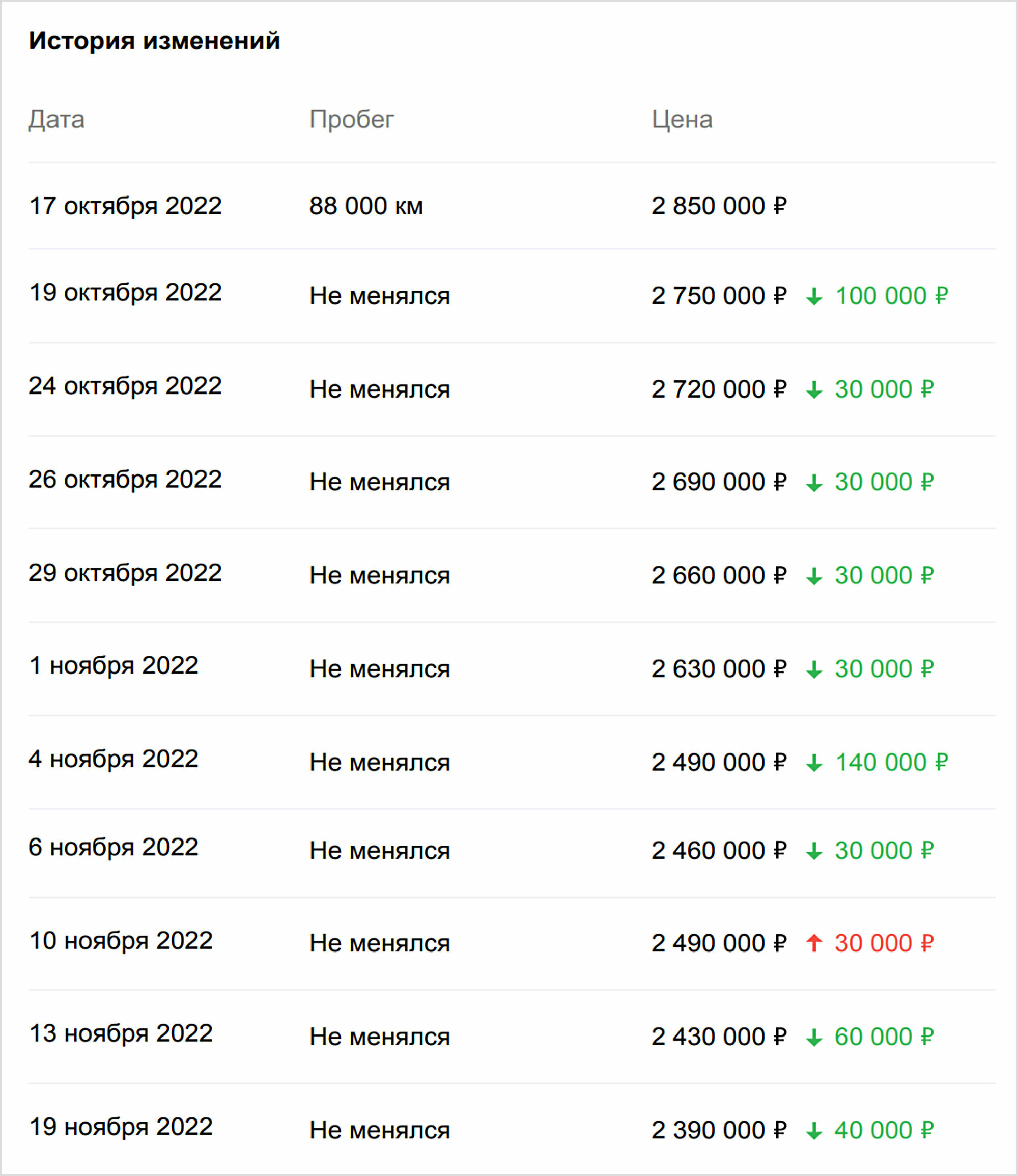Image resolution: width=1018 pixels, height=1176 pixels.
Task: Select the 17 октября 2022 date
Action: click(x=125, y=206)
